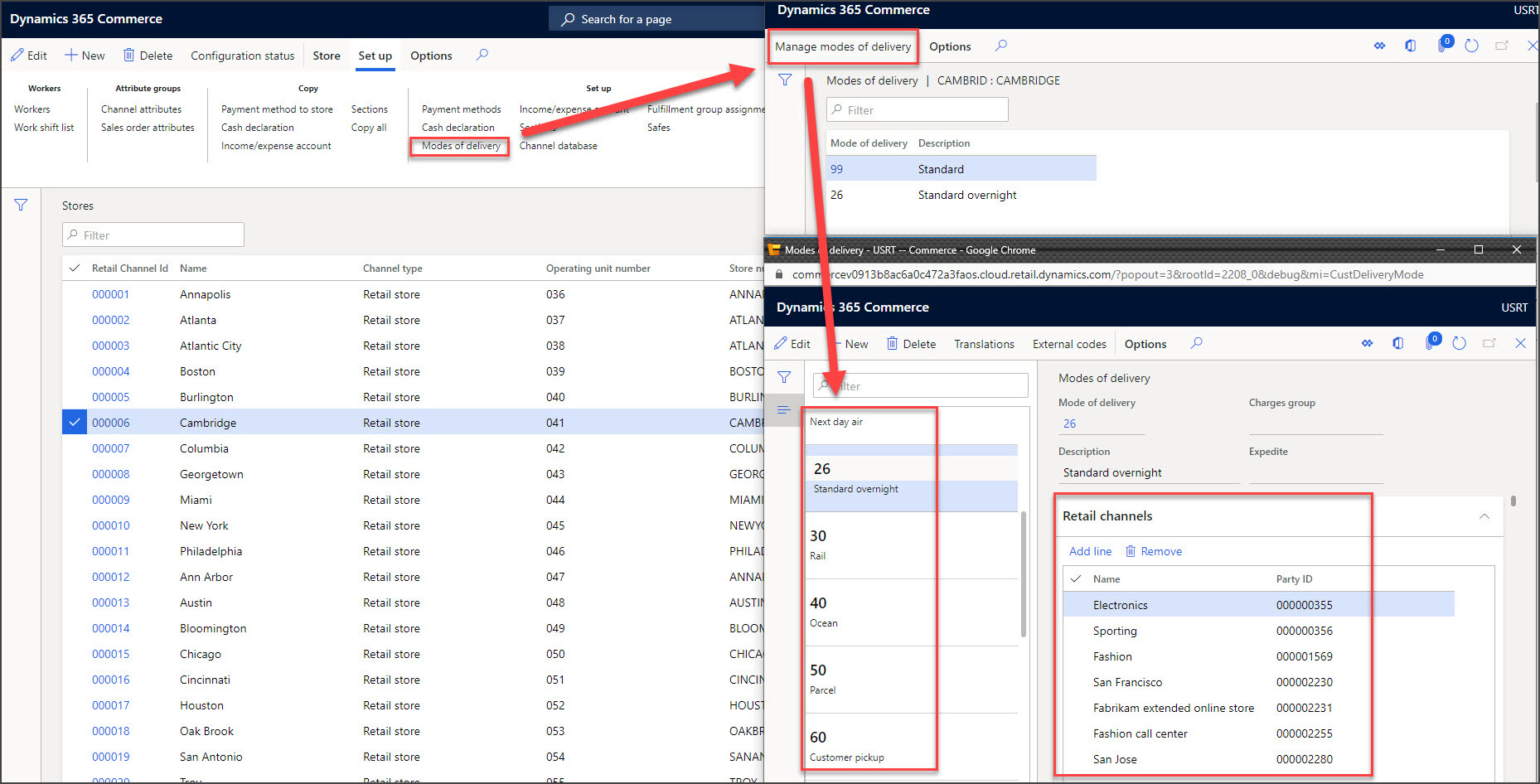Image resolution: width=1540 pixels, height=784 pixels.
Task: Open the Options tab next to Manage modes of delivery
Action: (950, 46)
